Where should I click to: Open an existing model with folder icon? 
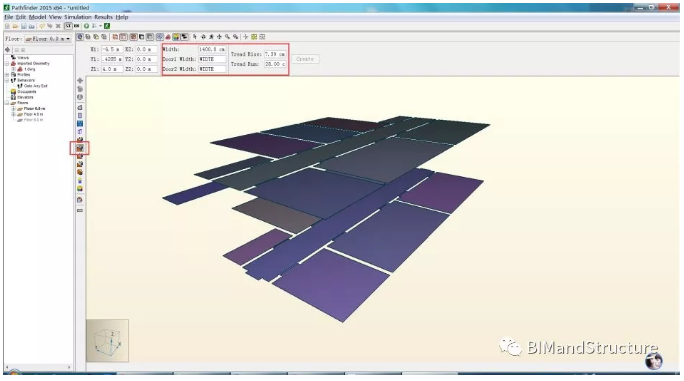pos(15,26)
